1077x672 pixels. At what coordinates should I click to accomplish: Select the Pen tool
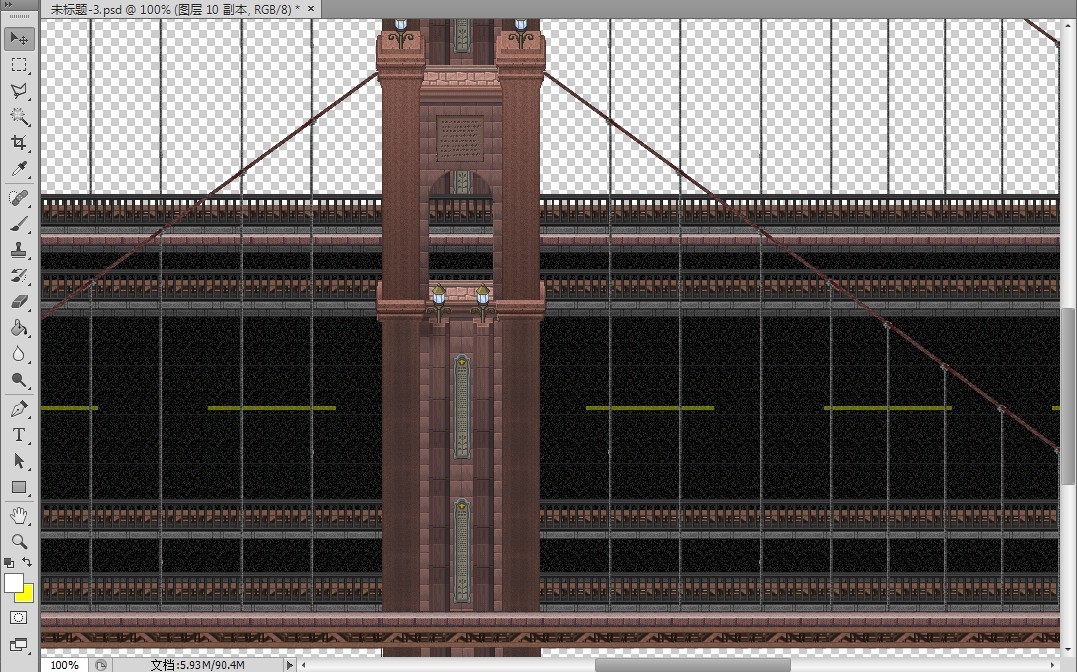pyautogui.click(x=19, y=410)
